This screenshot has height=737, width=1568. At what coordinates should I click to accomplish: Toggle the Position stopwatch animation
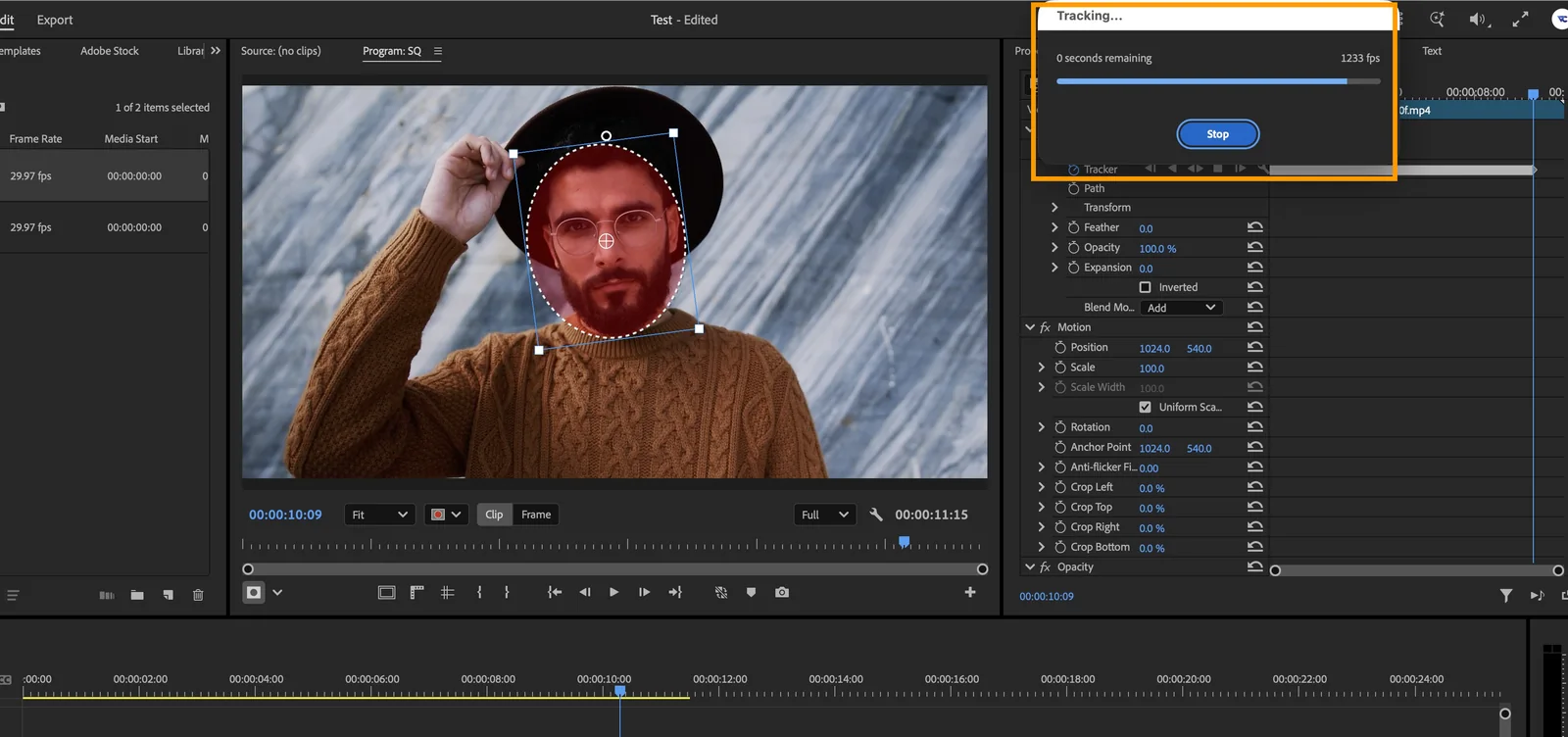(x=1059, y=347)
